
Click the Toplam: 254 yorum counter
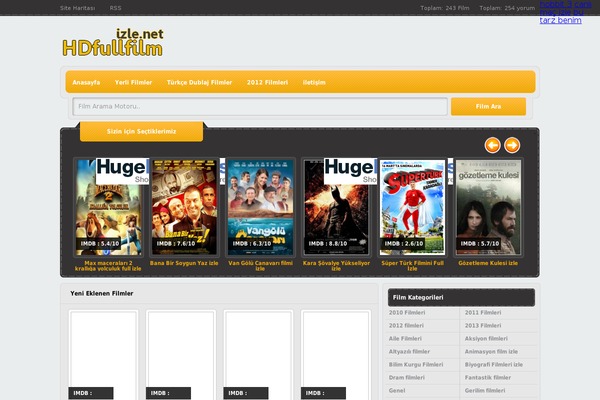pos(507,8)
